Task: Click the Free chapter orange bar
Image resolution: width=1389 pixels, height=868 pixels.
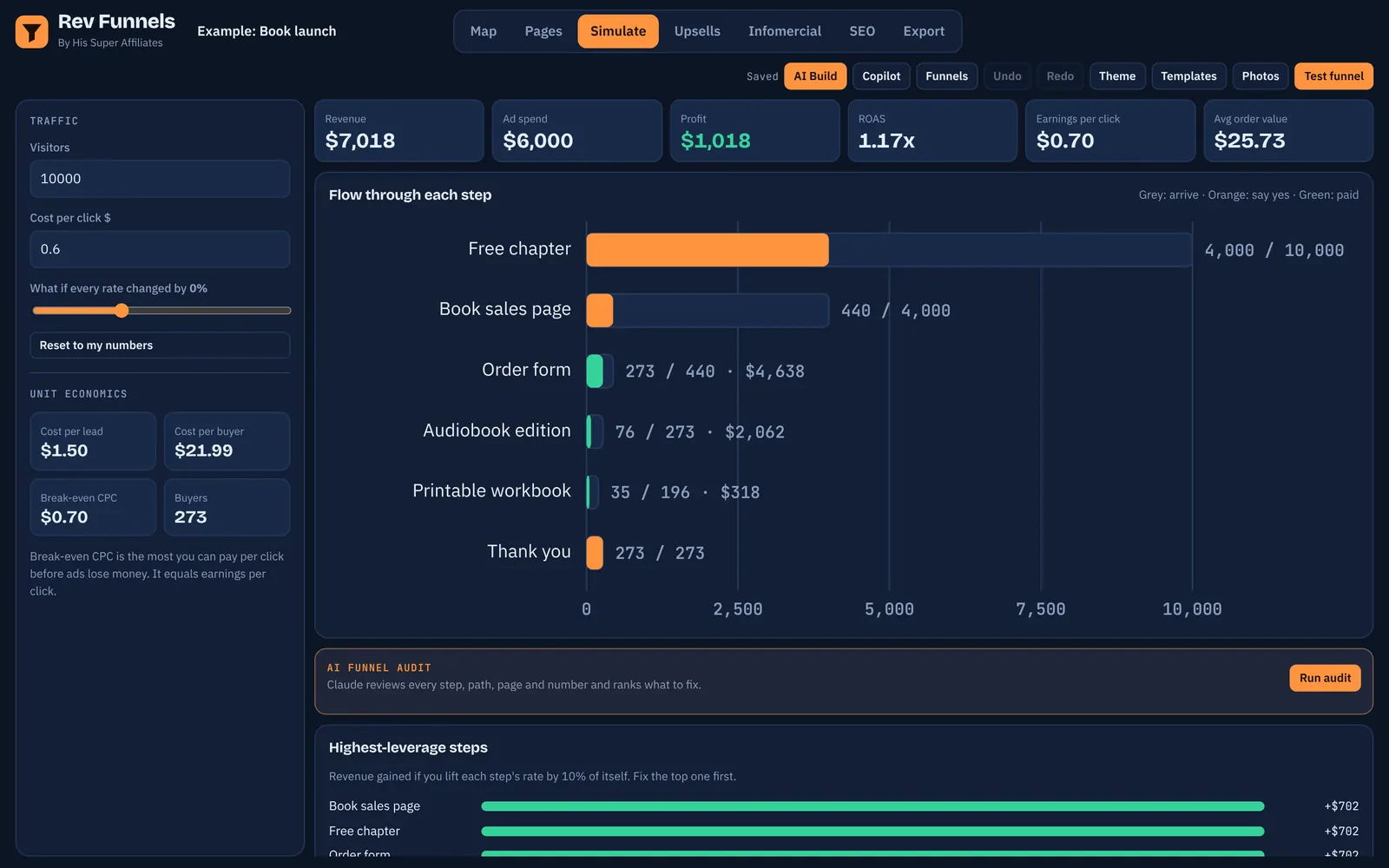Action: (708, 250)
